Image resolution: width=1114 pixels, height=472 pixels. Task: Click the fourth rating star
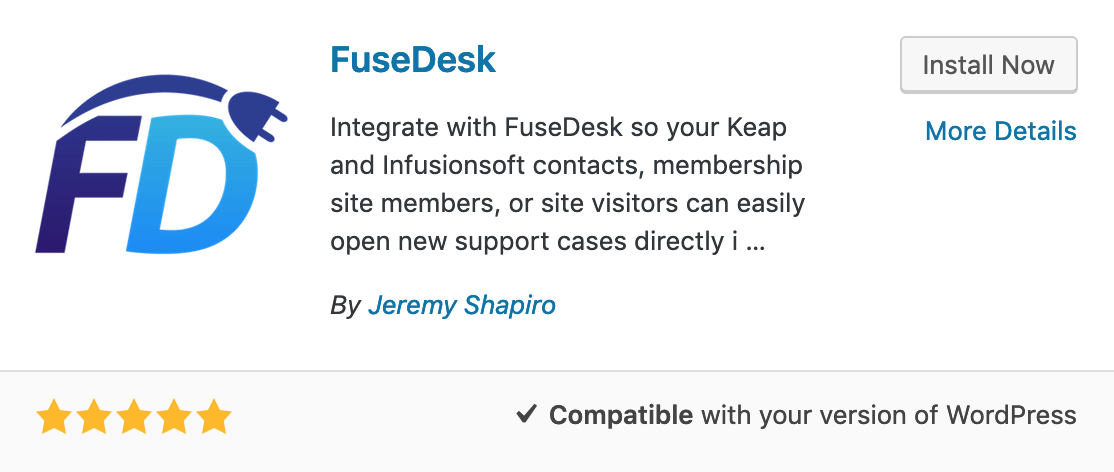click(x=174, y=417)
